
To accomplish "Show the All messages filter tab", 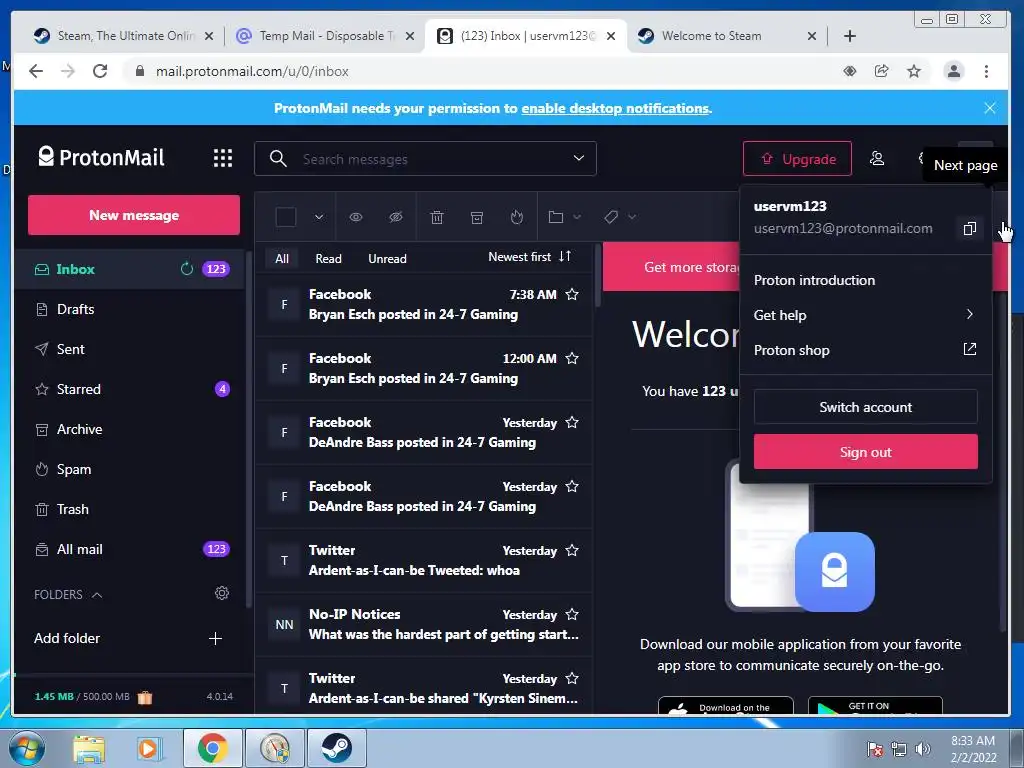I will tap(282, 259).
